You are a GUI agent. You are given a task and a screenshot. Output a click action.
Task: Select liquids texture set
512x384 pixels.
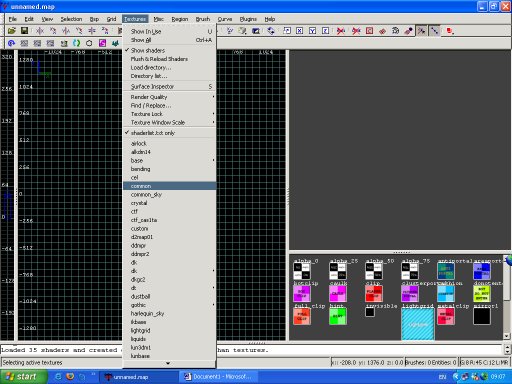point(170,339)
